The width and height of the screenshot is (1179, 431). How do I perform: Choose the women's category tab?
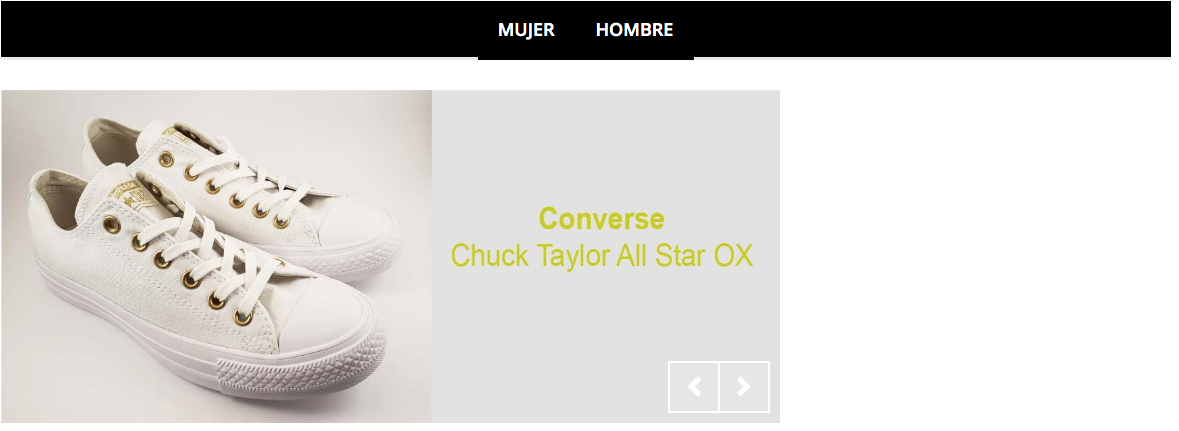[x=526, y=30]
